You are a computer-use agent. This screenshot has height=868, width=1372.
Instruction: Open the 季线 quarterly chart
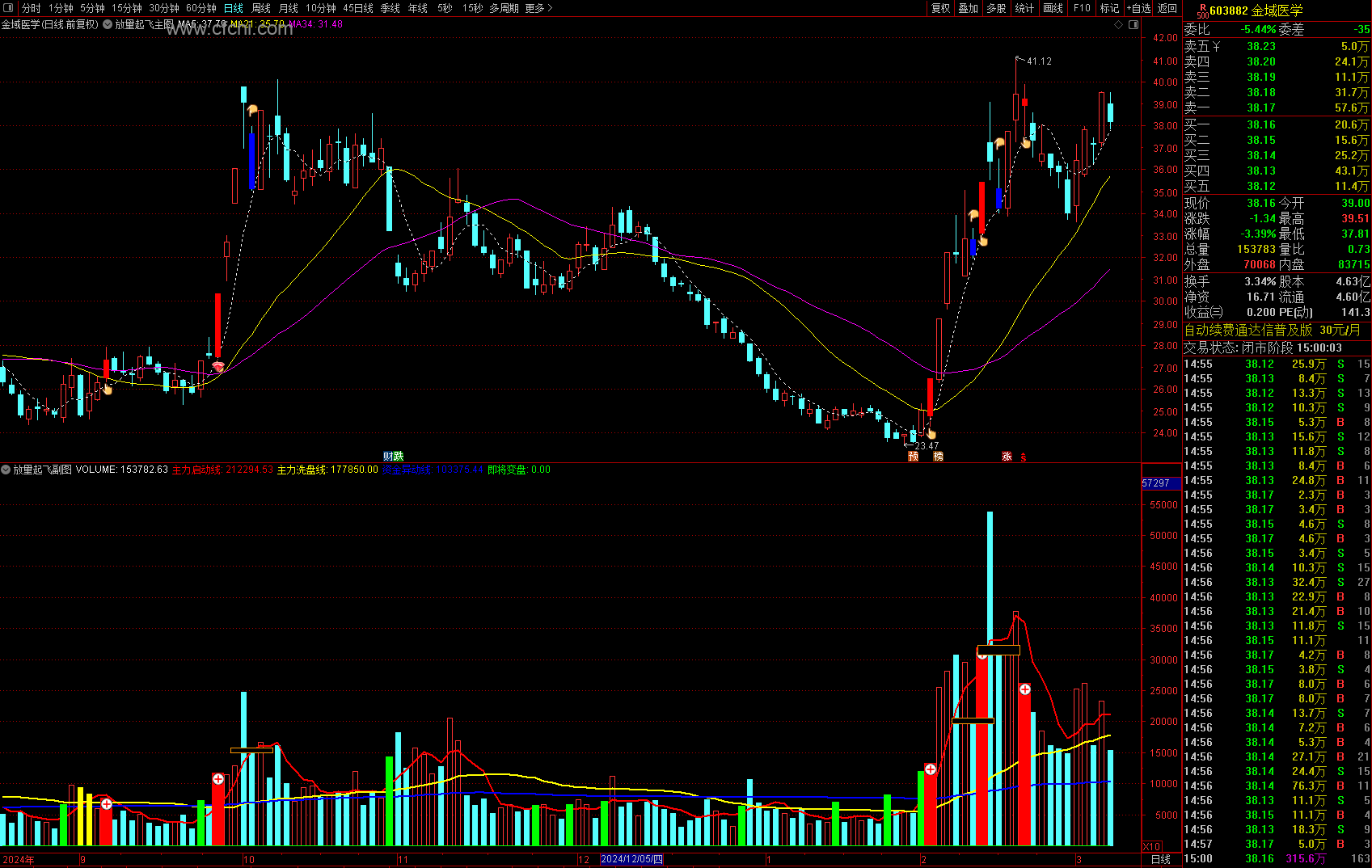(390, 8)
